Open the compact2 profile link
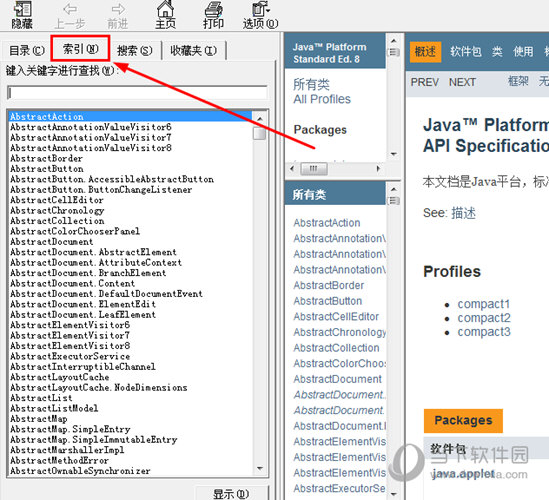 point(484,318)
